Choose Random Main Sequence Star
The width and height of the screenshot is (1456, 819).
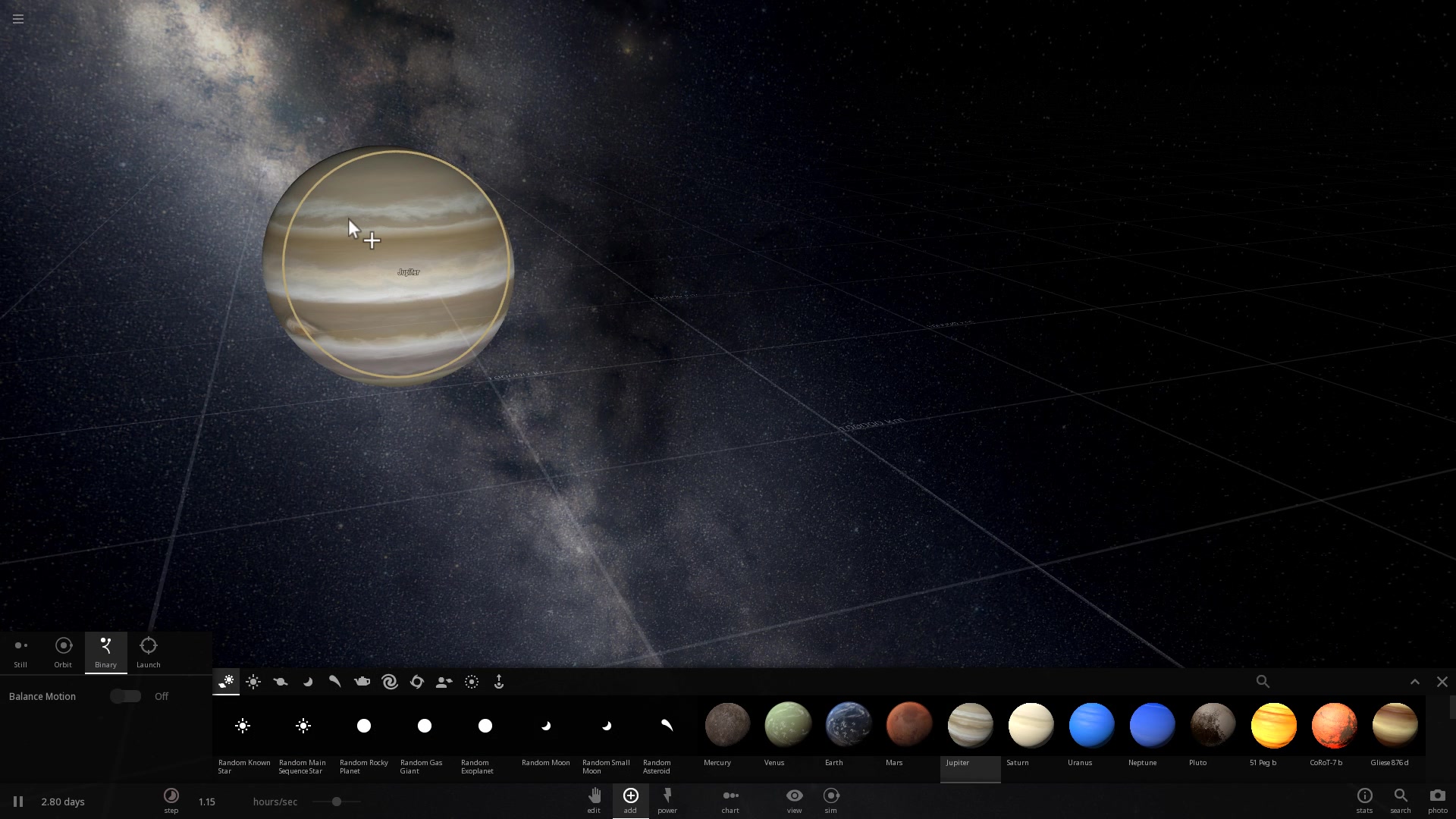pos(303,739)
